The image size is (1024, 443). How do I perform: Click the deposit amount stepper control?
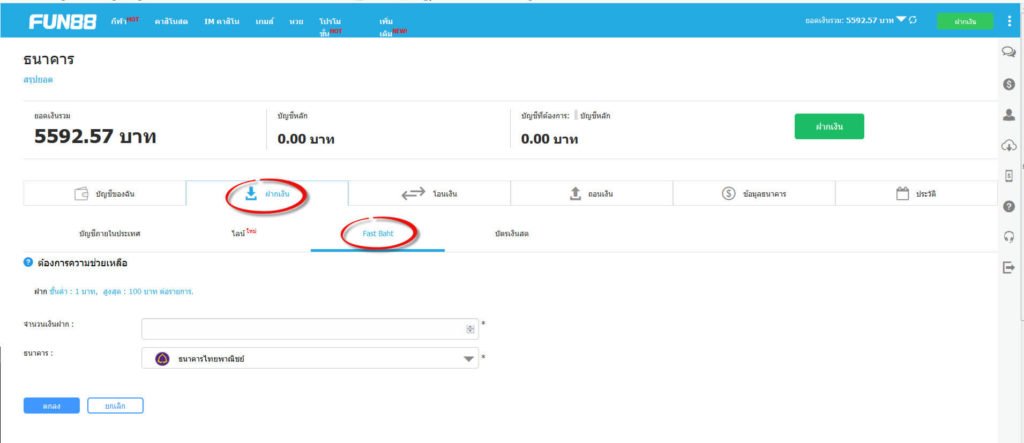470,329
